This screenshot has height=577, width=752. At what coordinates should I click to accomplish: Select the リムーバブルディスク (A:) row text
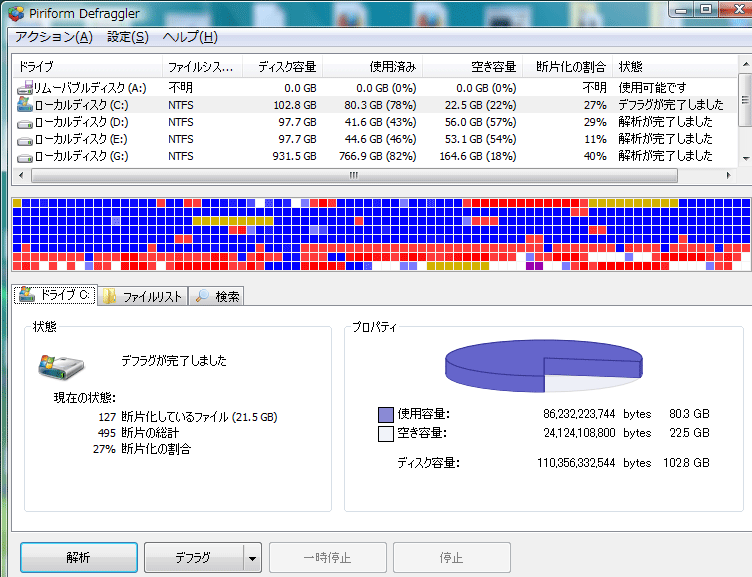[90, 88]
